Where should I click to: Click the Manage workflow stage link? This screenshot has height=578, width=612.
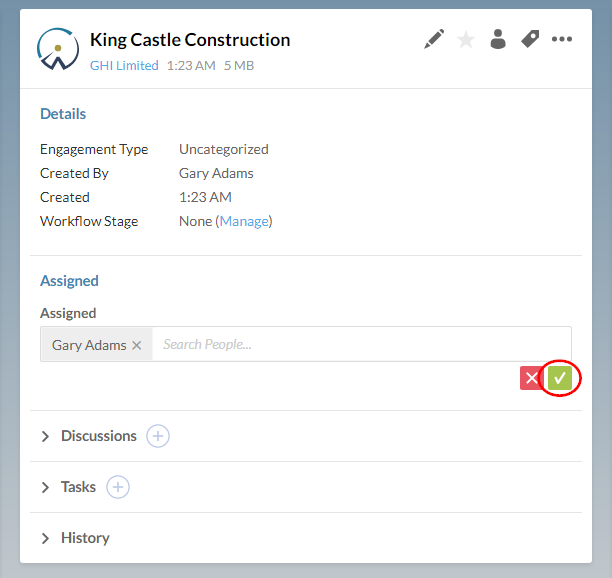pyautogui.click(x=244, y=221)
